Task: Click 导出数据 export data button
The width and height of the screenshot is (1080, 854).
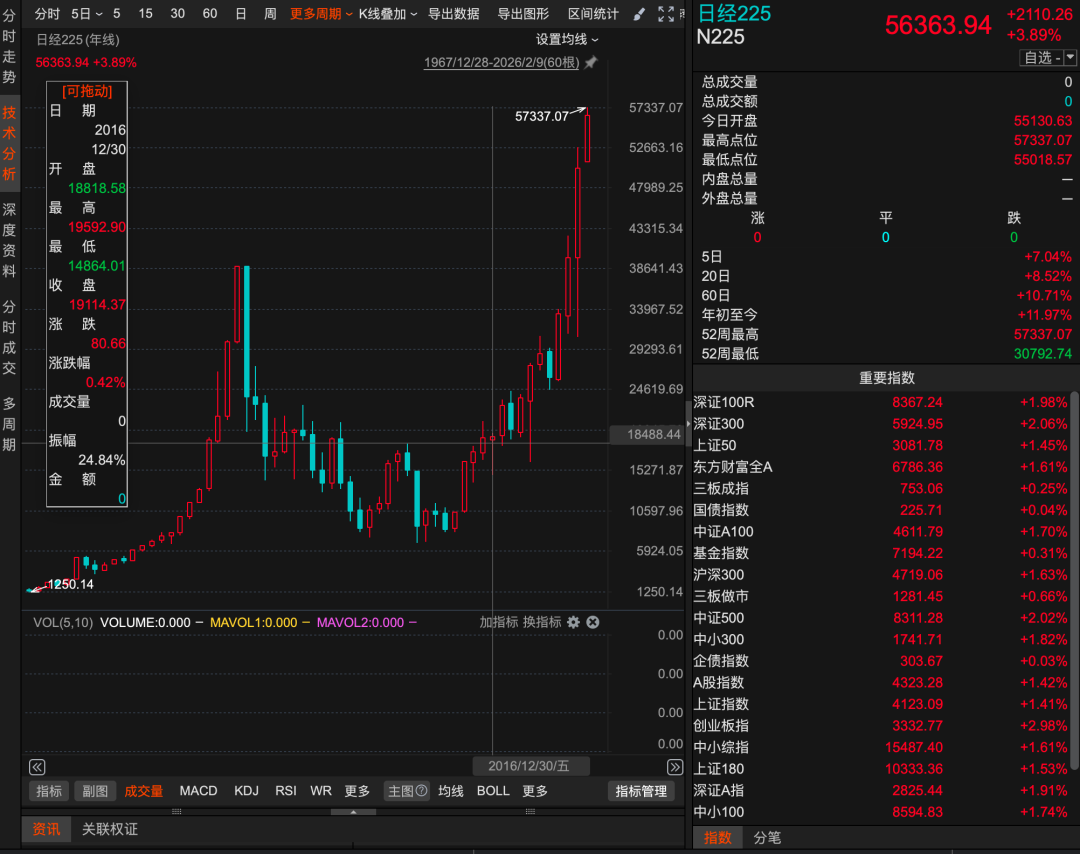Action: pyautogui.click(x=454, y=14)
